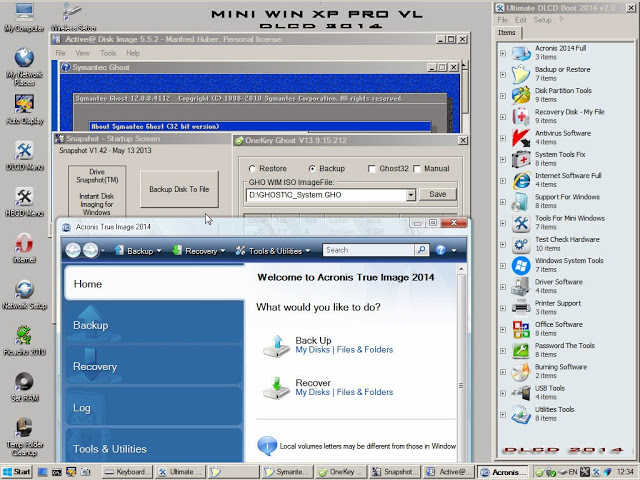Click Acronis forward navigation arrow

coord(91,250)
